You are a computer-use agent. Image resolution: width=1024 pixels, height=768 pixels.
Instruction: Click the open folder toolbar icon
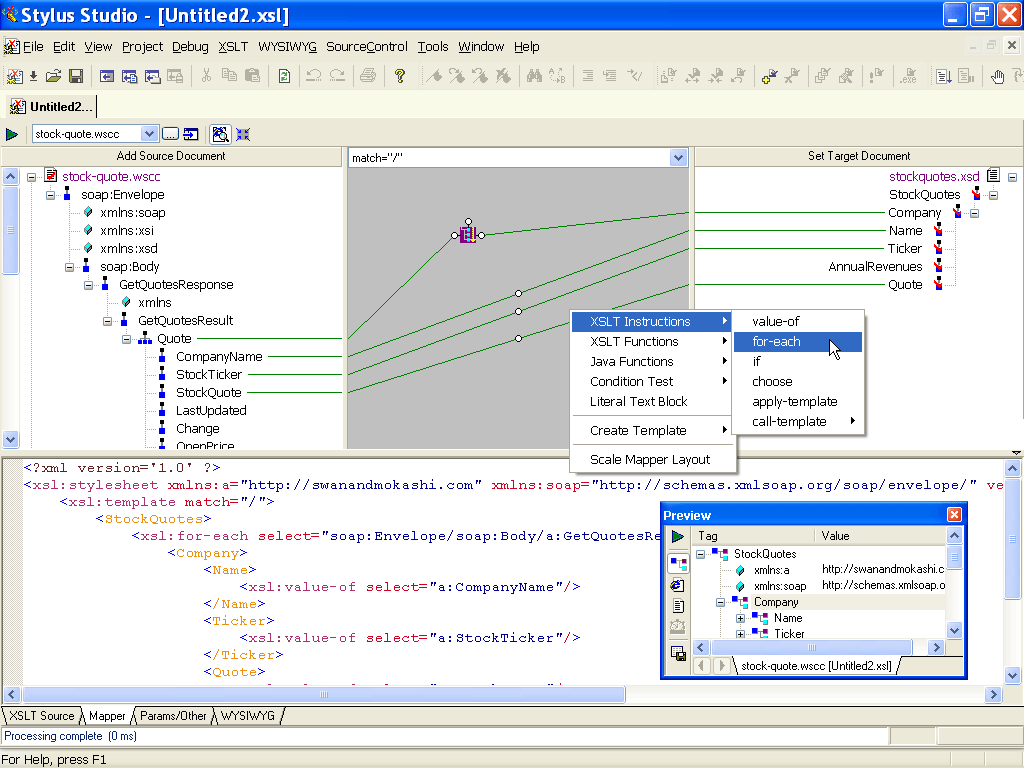click(53, 76)
